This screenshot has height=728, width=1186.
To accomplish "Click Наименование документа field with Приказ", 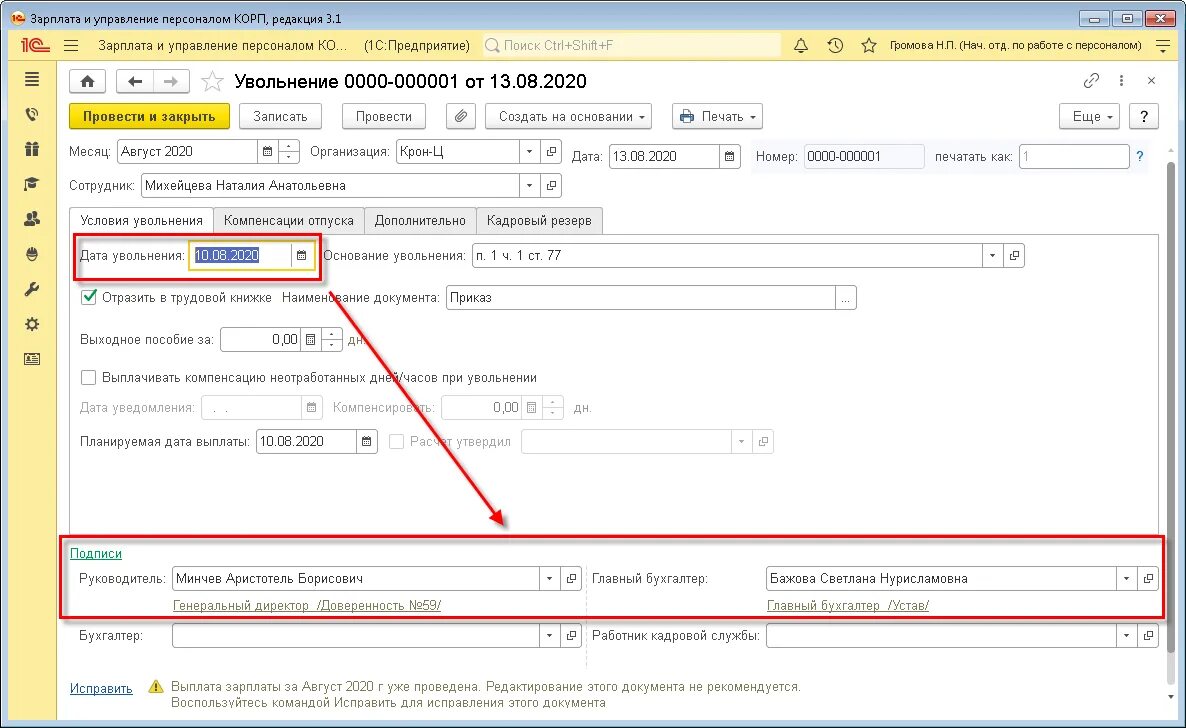I will pyautogui.click(x=641, y=297).
